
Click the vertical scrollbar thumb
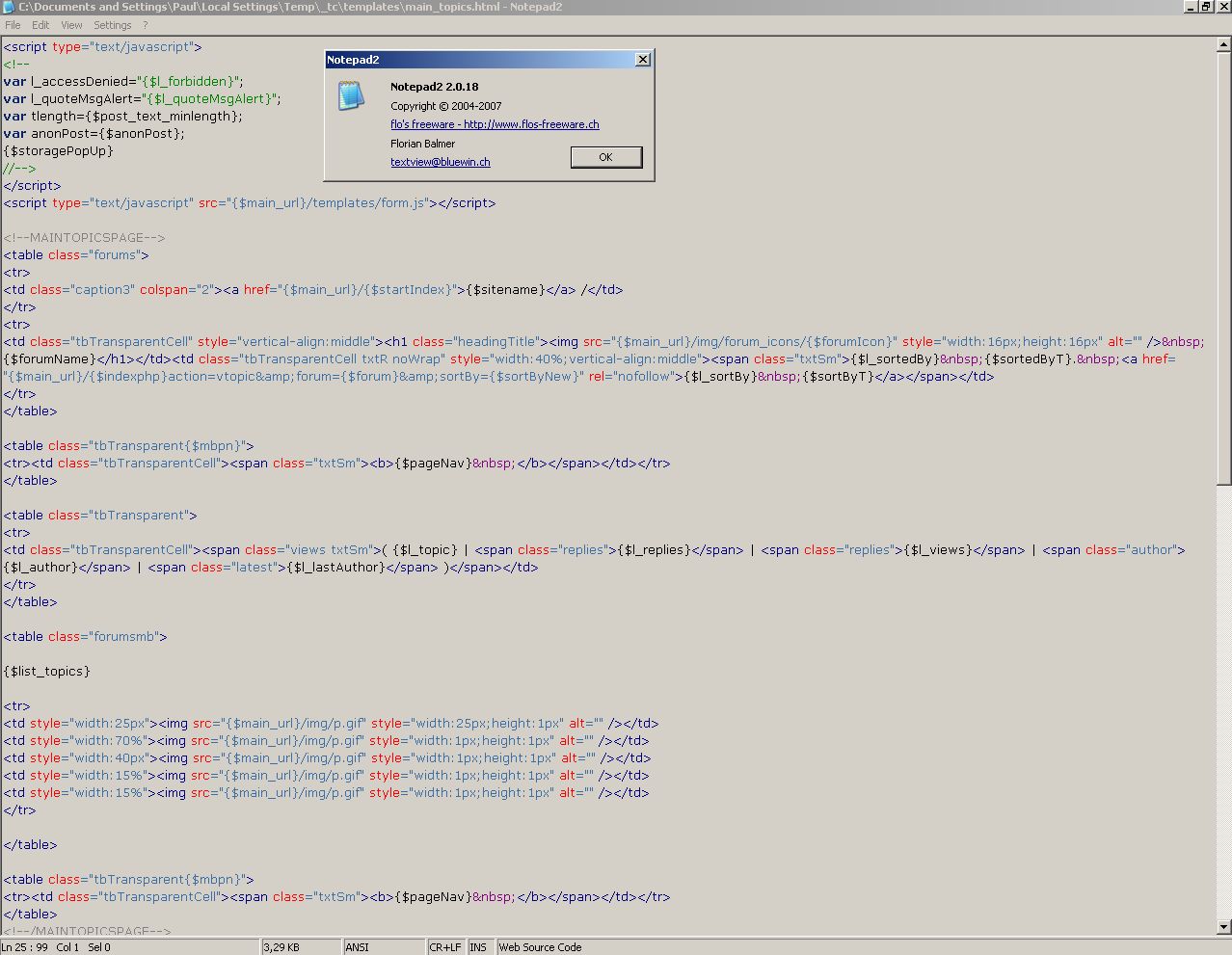(x=1224, y=268)
